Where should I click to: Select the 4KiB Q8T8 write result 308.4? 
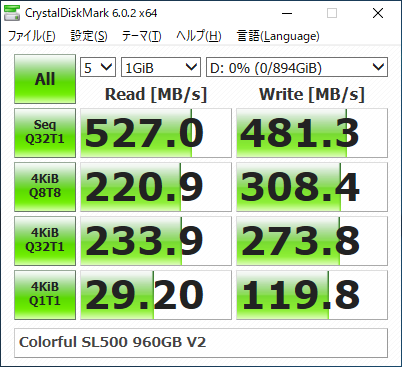click(x=312, y=187)
